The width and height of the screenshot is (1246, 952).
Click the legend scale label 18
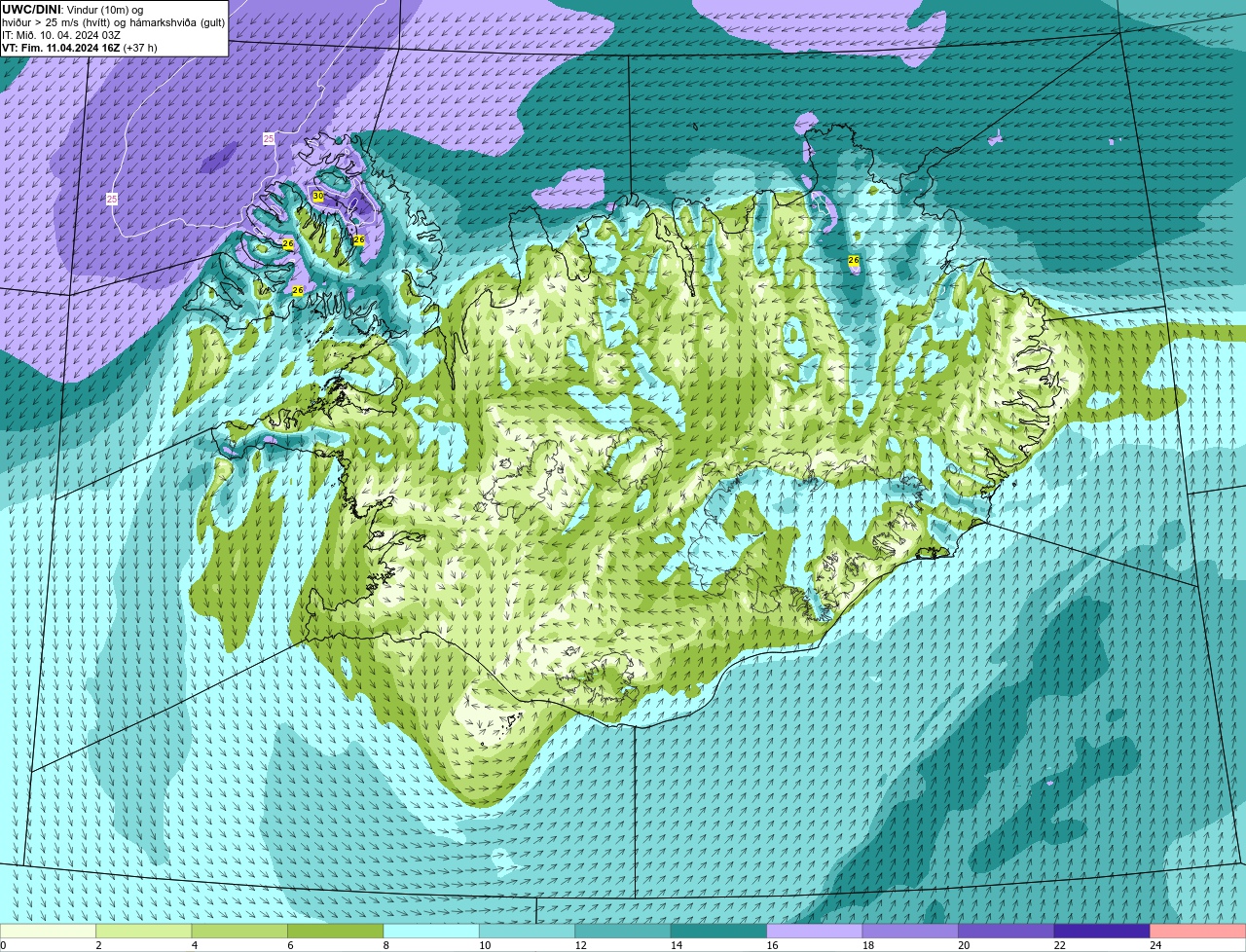(x=867, y=945)
